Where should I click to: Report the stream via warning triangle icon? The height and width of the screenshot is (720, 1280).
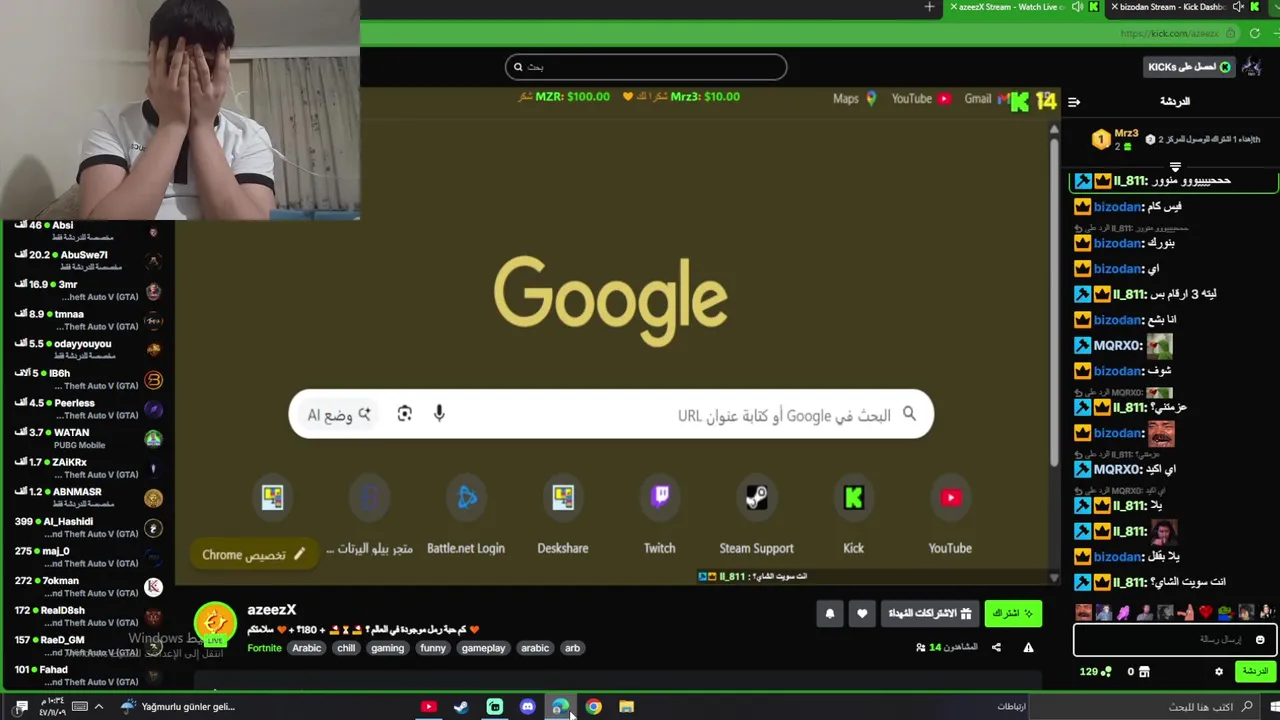[1028, 648]
